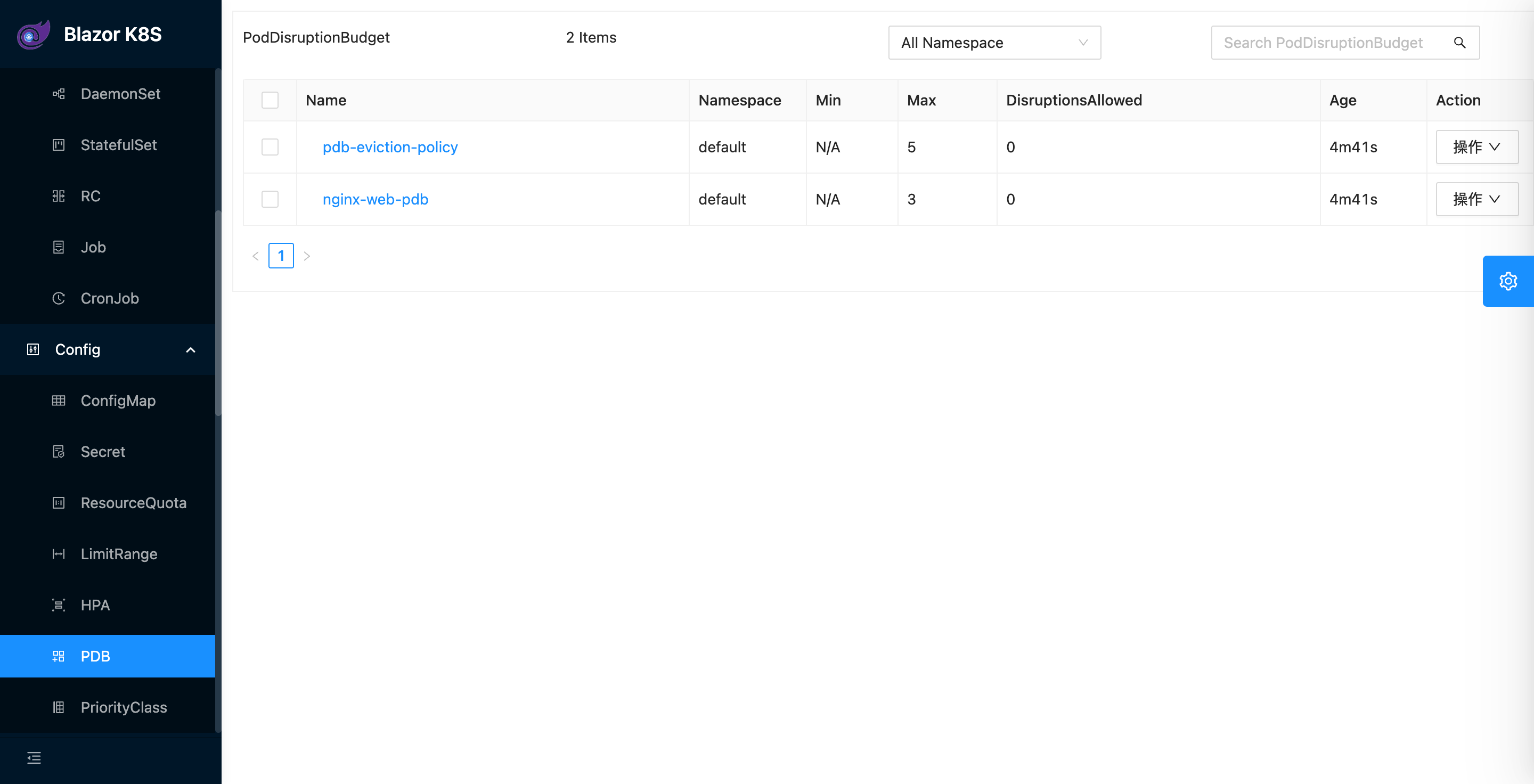The height and width of the screenshot is (784, 1534).
Task: Click the CronJob clock icon
Action: [x=59, y=299]
